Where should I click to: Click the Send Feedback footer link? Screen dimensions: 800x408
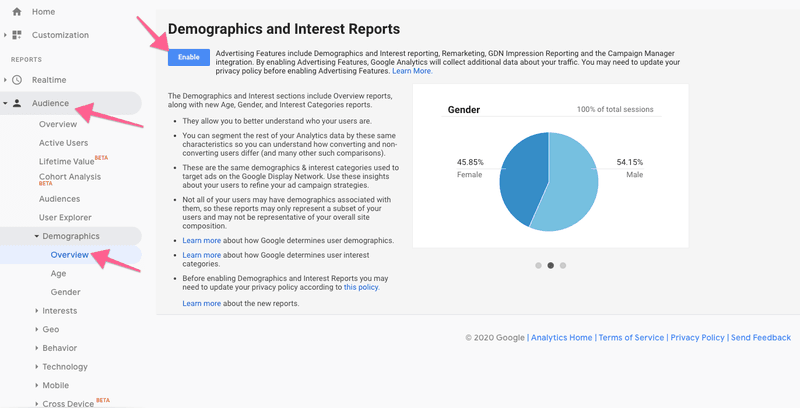coord(761,338)
